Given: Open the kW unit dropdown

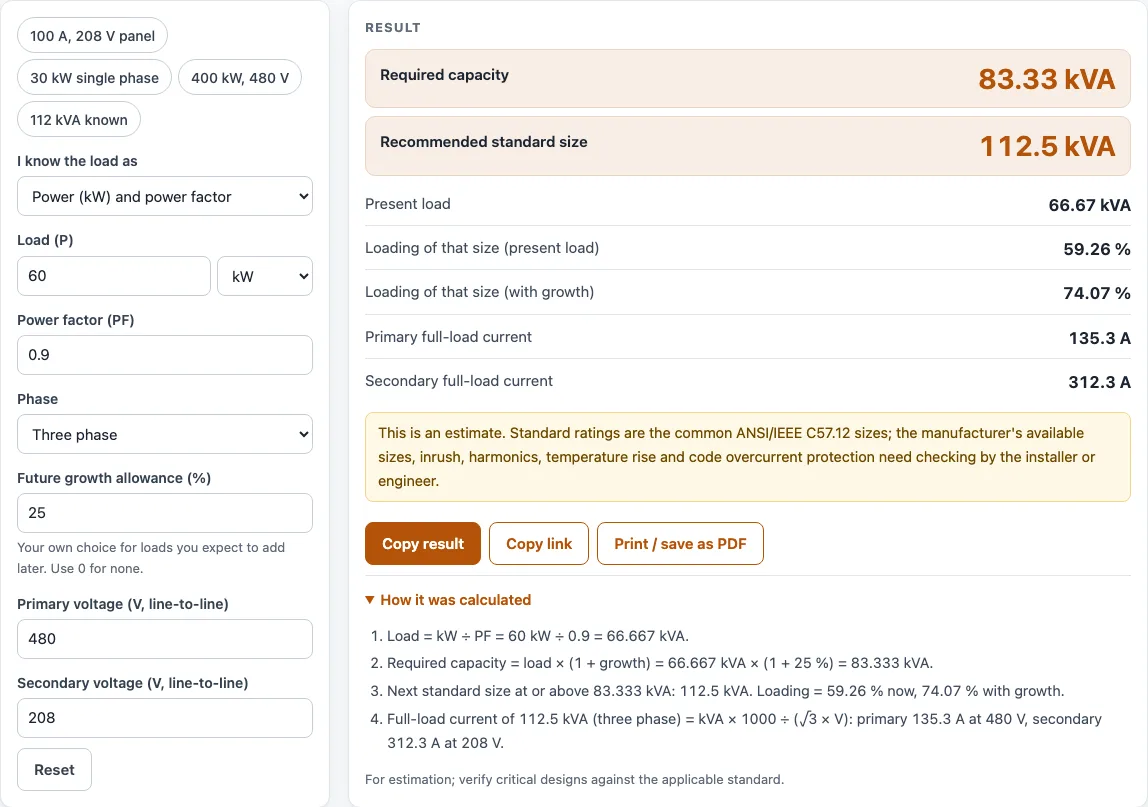Looking at the screenshot, I should coord(265,276).
